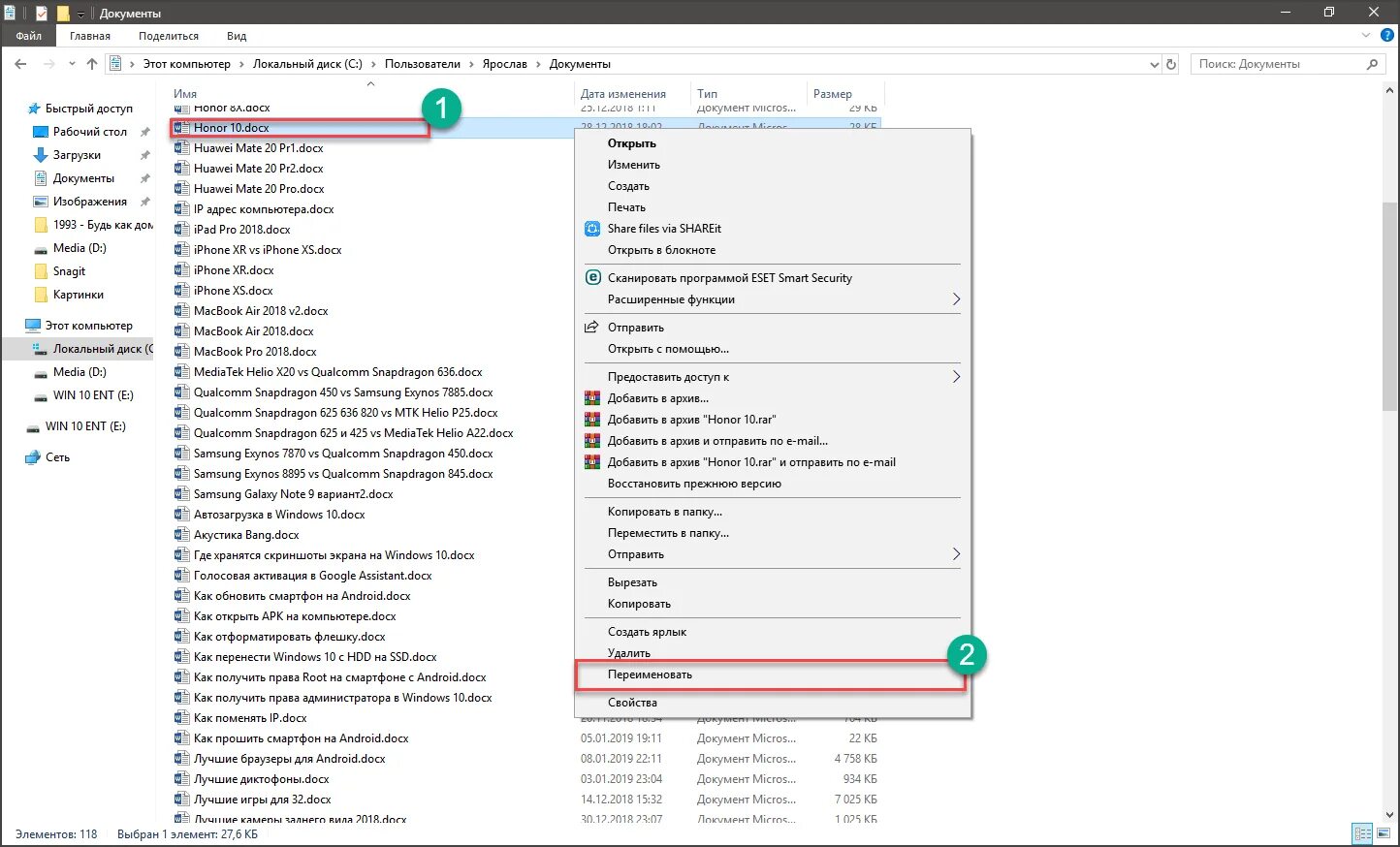This screenshot has width=1400, height=847.
Task: Open the quick access toolbar customize dropdown
Action: pyautogui.click(x=81, y=15)
